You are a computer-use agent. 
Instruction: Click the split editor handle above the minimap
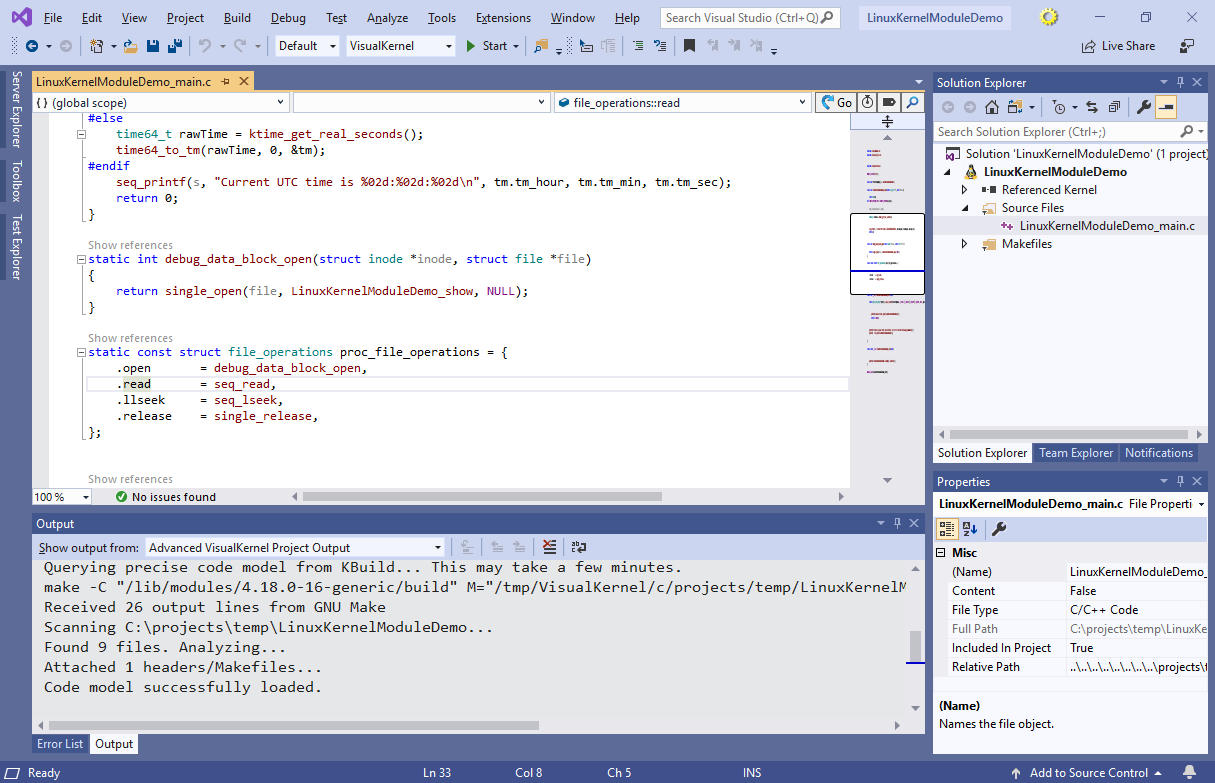(887, 121)
